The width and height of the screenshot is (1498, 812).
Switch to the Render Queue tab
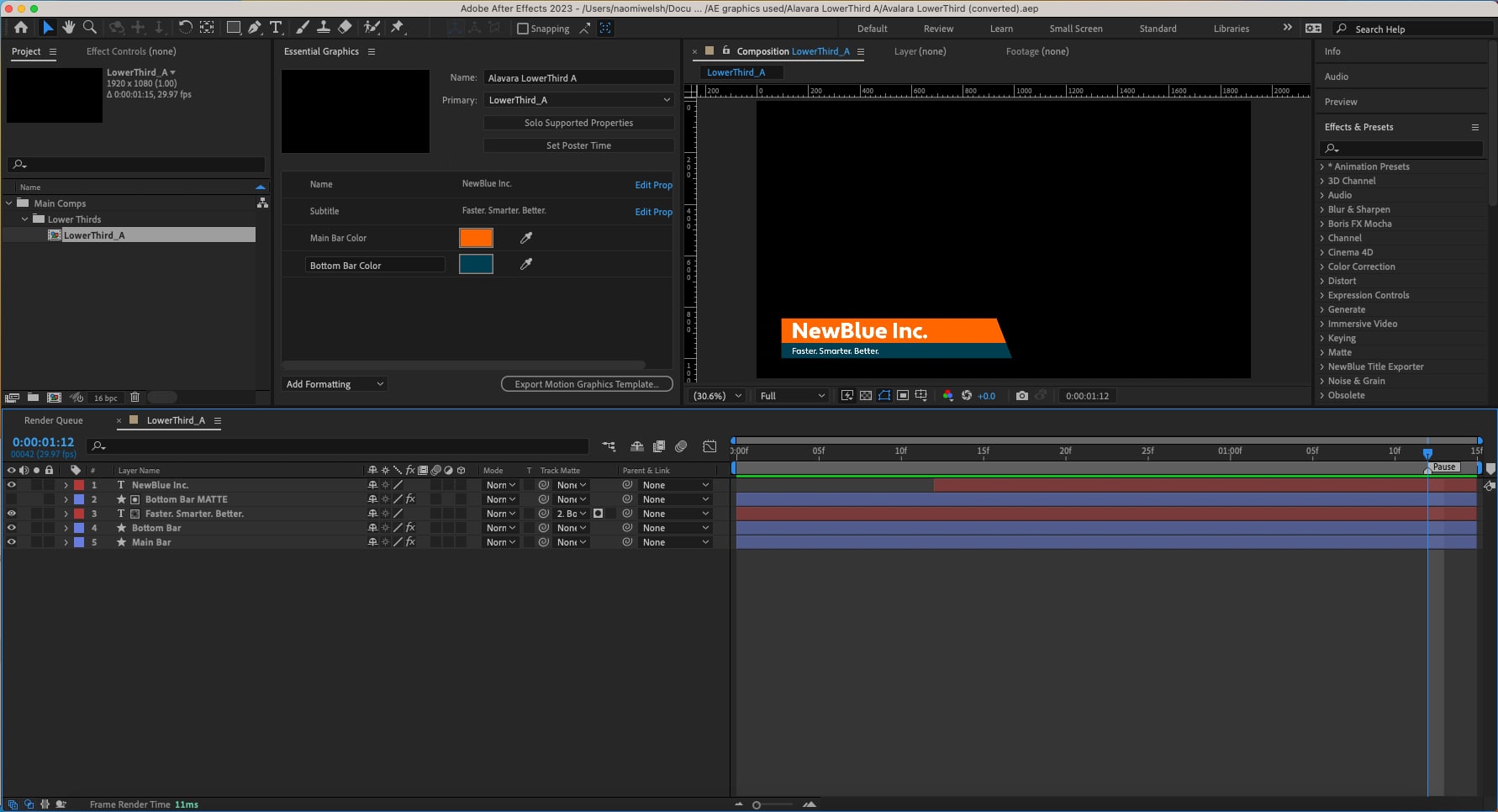tap(54, 420)
